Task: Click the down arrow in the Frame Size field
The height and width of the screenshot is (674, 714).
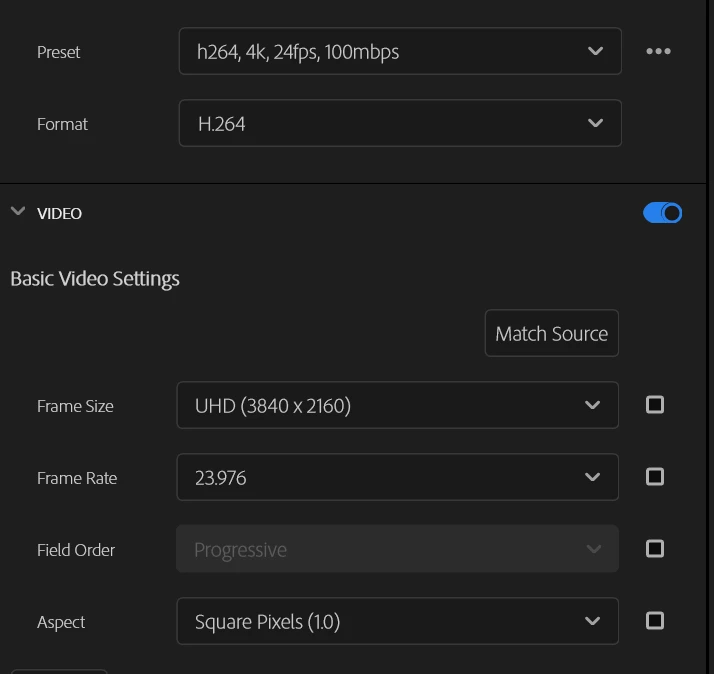Action: [592, 405]
